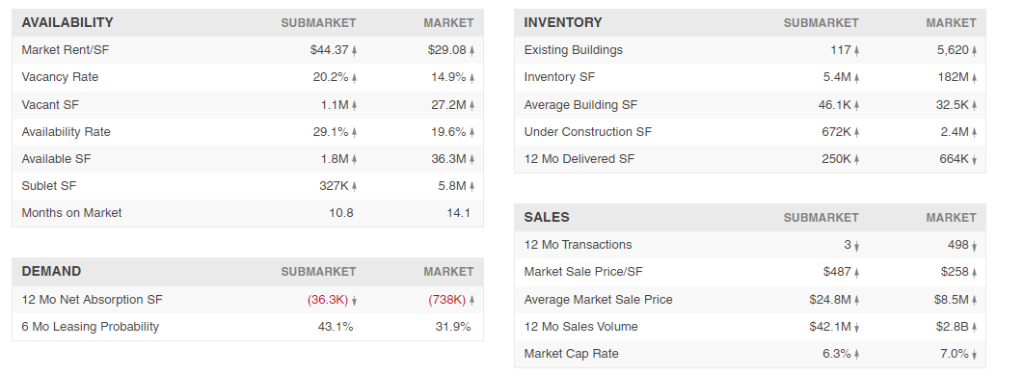
Task: Click the up arrow beside submarket Market Rent $44.37
Action: [355, 50]
